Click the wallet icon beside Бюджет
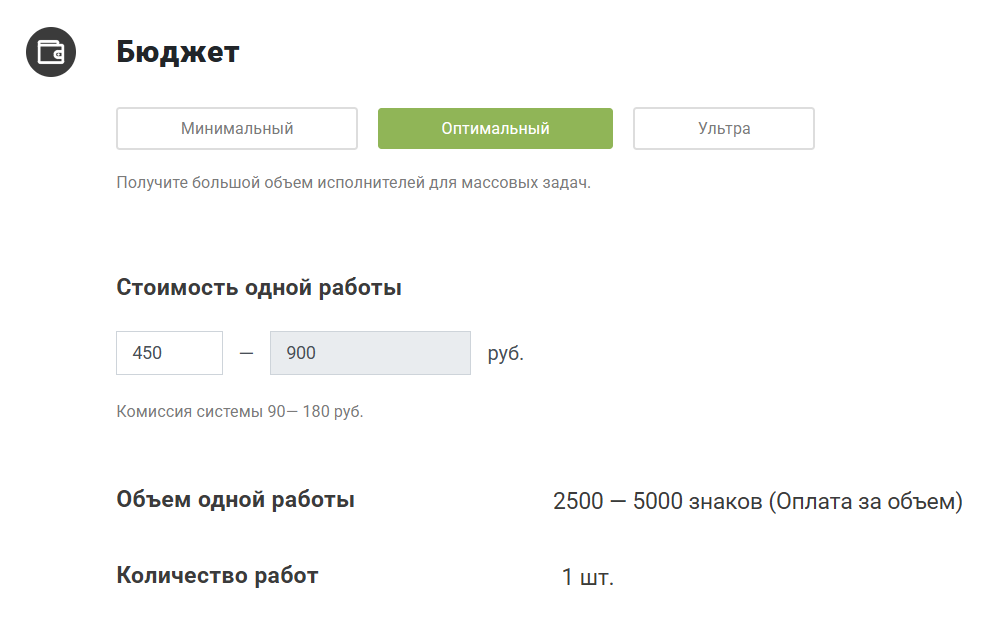This screenshot has height=623, width=986. tap(51, 52)
